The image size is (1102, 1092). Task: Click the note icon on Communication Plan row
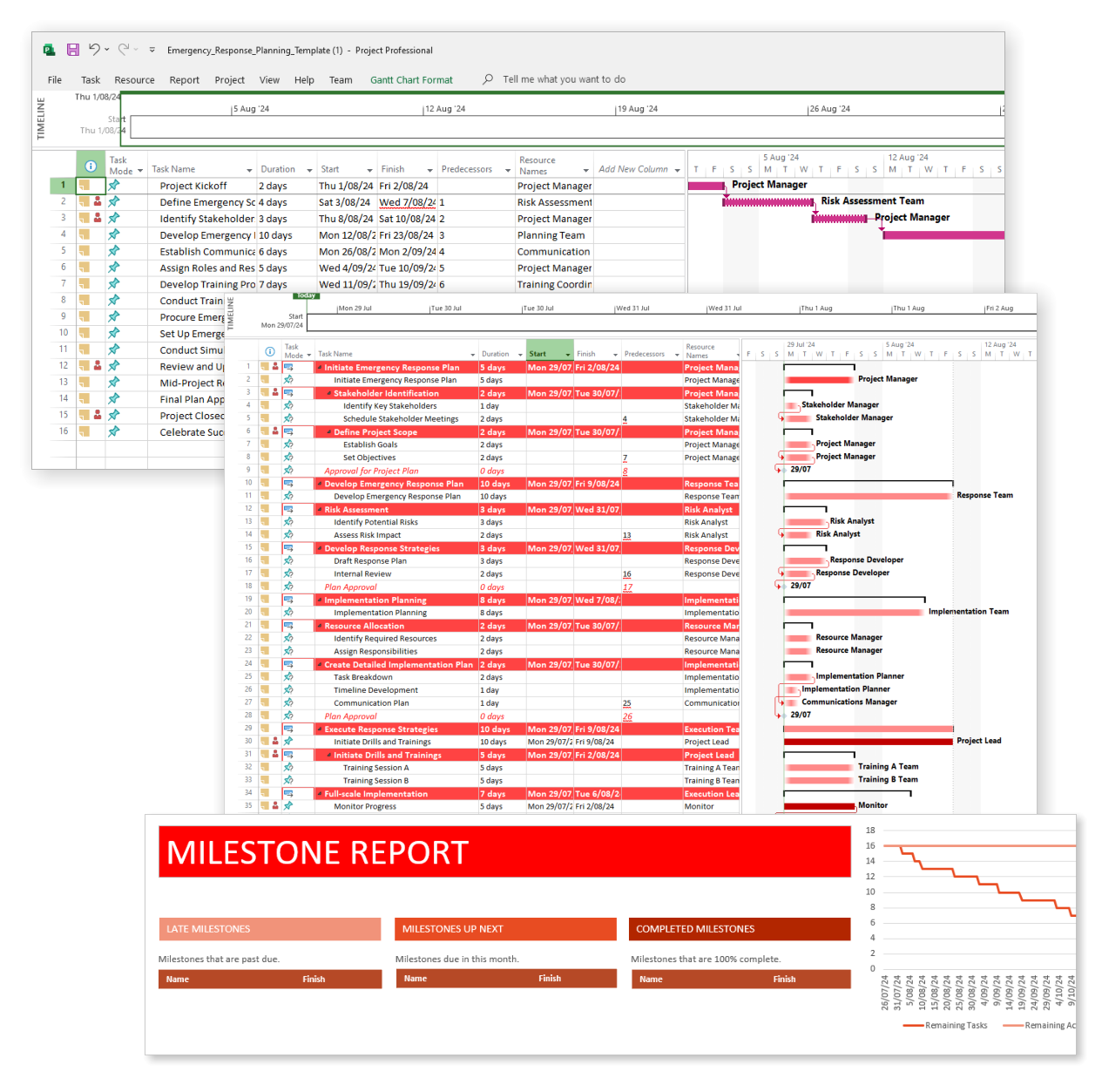[x=265, y=702]
